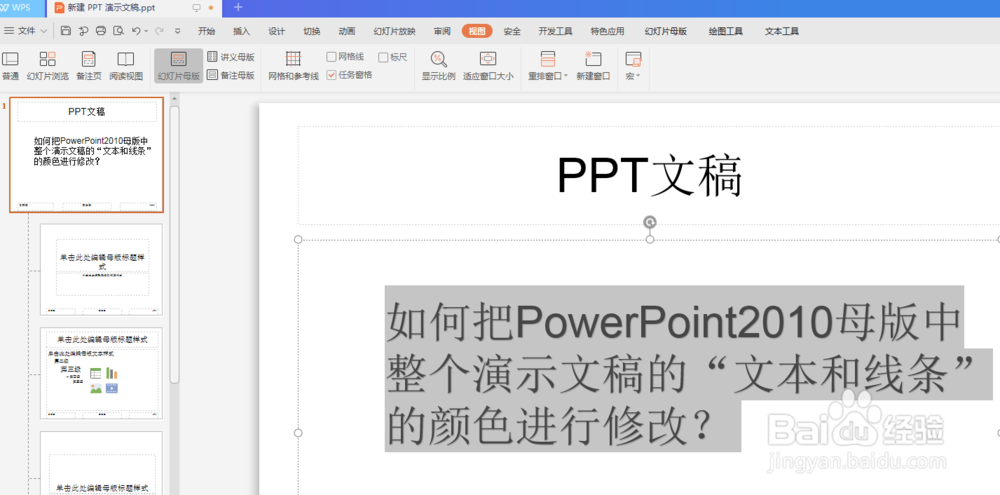Open the 动画 ribbon tab
This screenshot has width=1000, height=495.
[x=347, y=31]
